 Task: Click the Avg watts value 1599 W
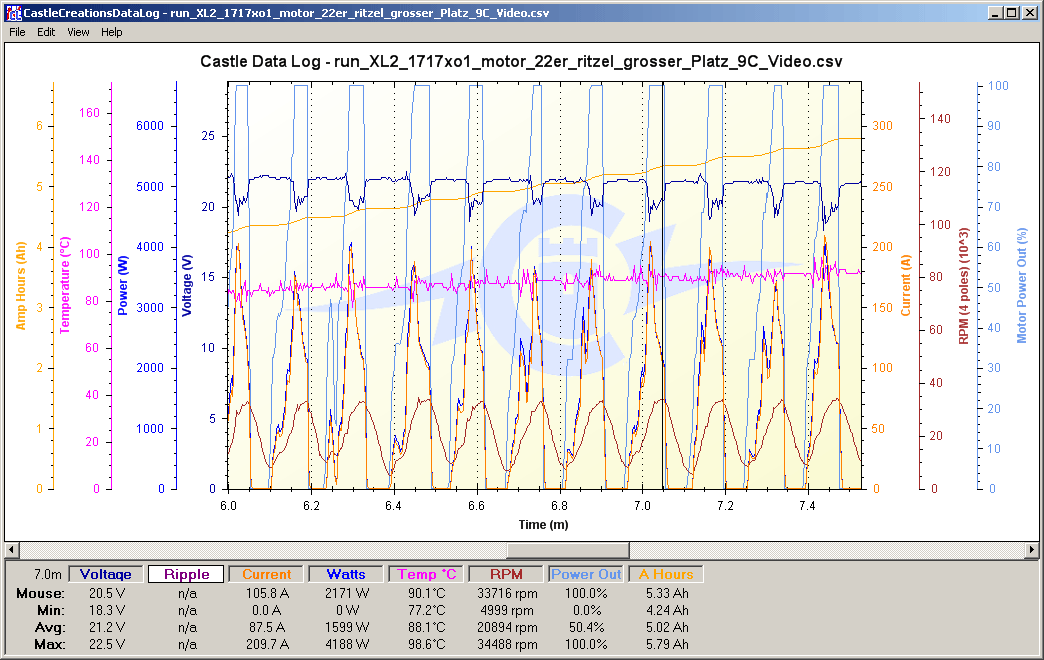pyautogui.click(x=347, y=627)
